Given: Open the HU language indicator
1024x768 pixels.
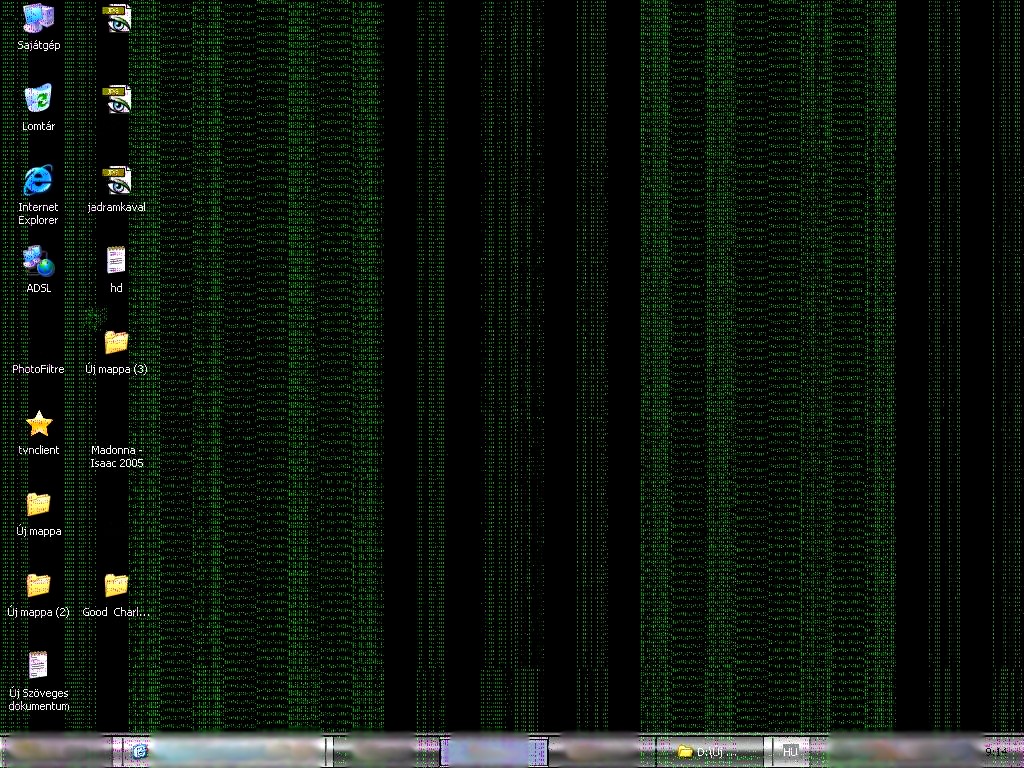Looking at the screenshot, I should click(790, 752).
